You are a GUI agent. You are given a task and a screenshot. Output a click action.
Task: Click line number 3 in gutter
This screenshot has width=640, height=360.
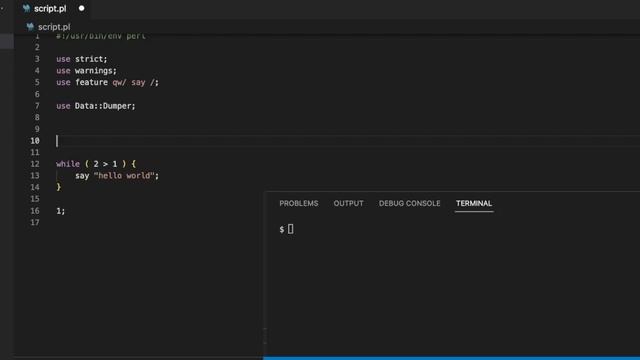[37, 59]
